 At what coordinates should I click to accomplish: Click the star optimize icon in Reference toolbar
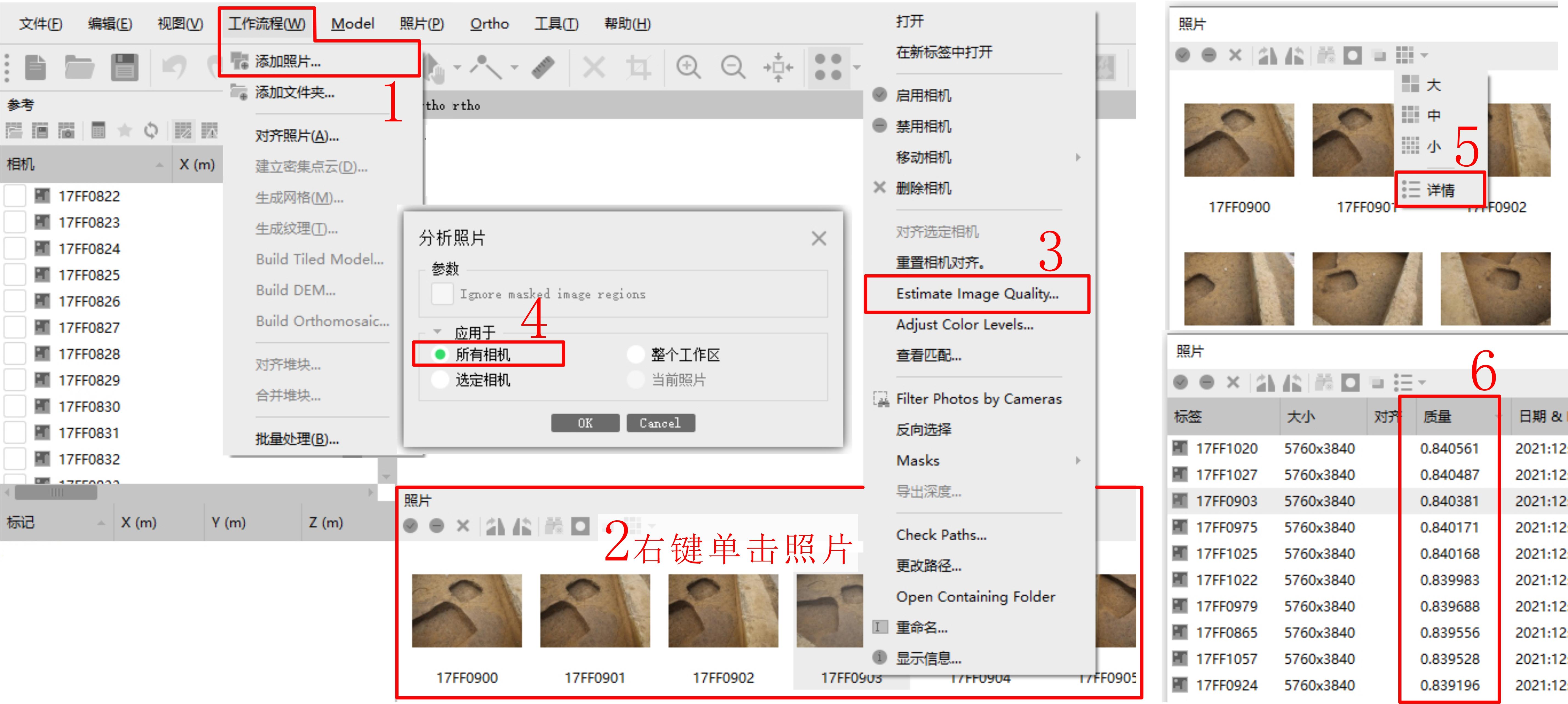(x=125, y=130)
